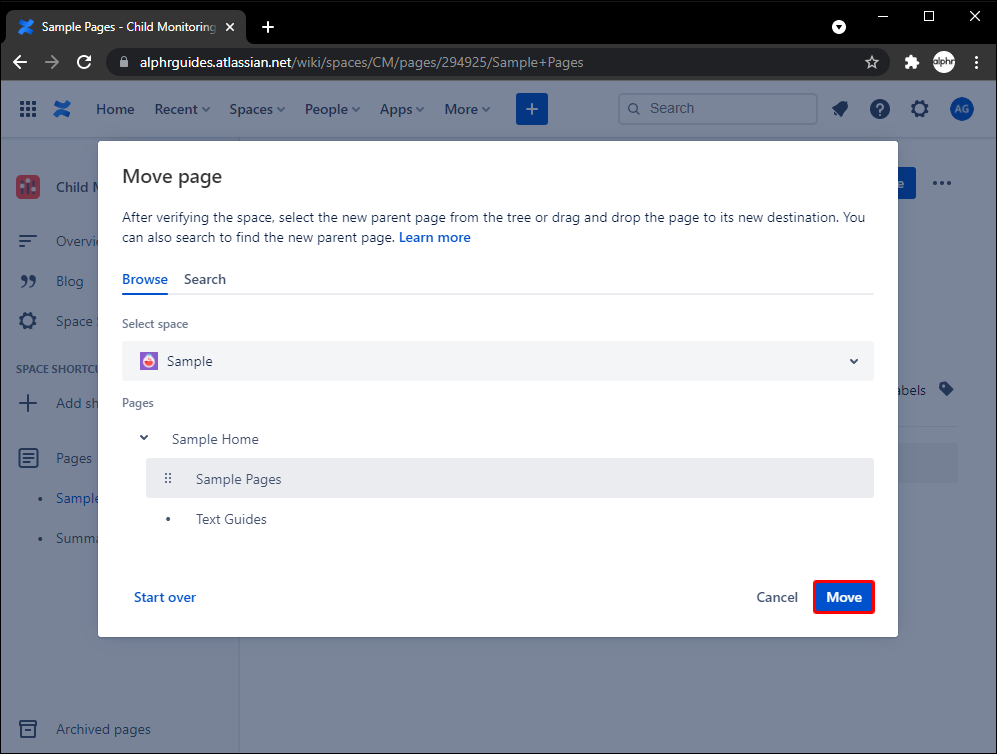Click the labels tag icon

coord(946,389)
